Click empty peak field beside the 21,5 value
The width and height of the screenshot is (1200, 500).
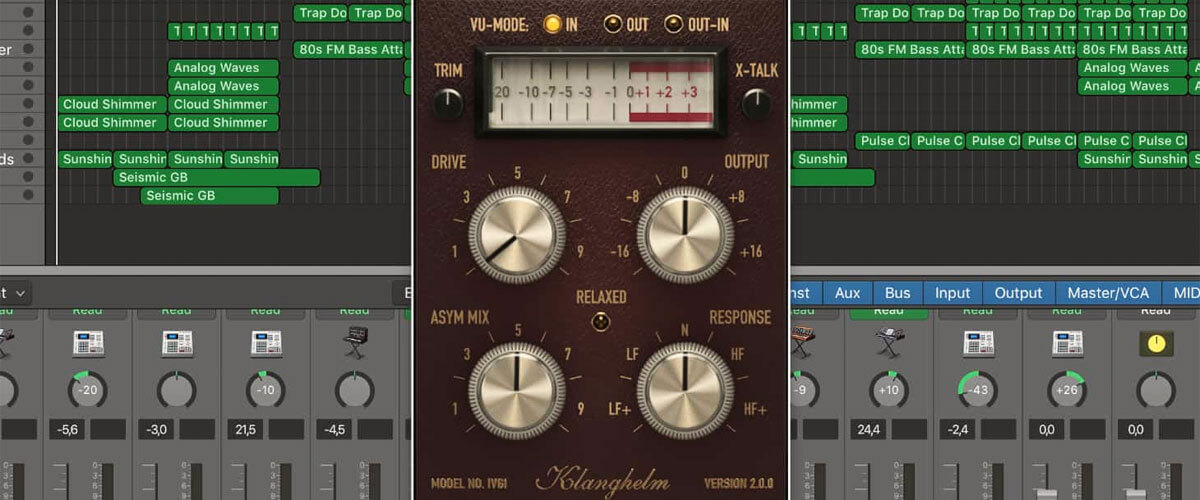(286, 429)
